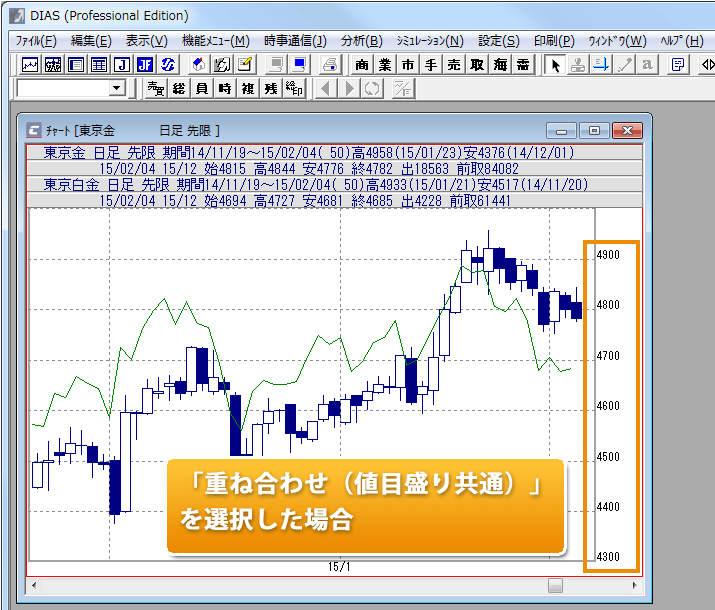Image resolution: width=715 pixels, height=610 pixels.
Task: Open the ファイル(F) menu
Action: pos(36,41)
